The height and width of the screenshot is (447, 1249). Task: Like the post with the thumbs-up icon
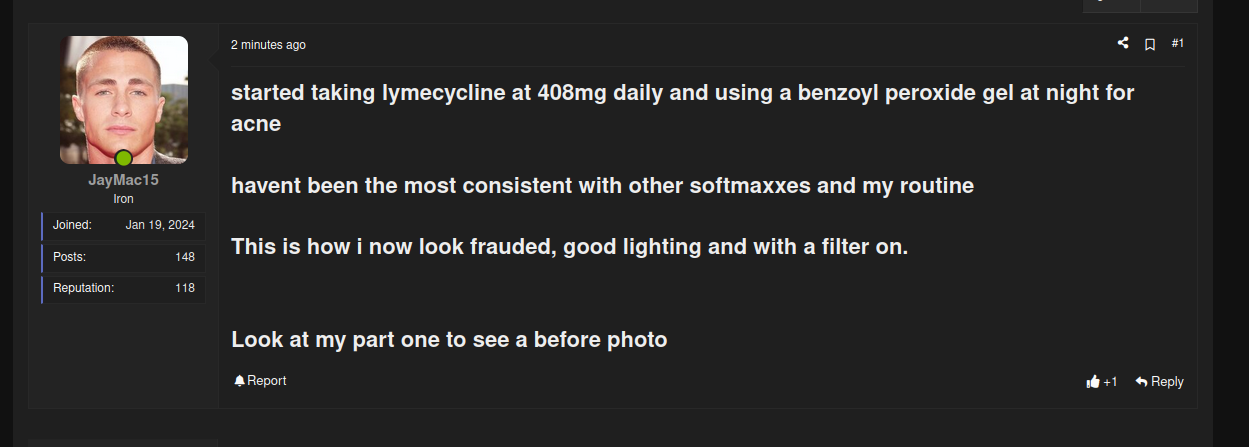coord(1093,382)
